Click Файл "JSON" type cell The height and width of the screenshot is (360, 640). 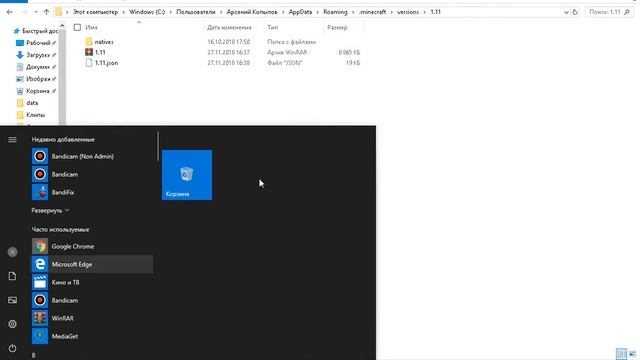284,63
